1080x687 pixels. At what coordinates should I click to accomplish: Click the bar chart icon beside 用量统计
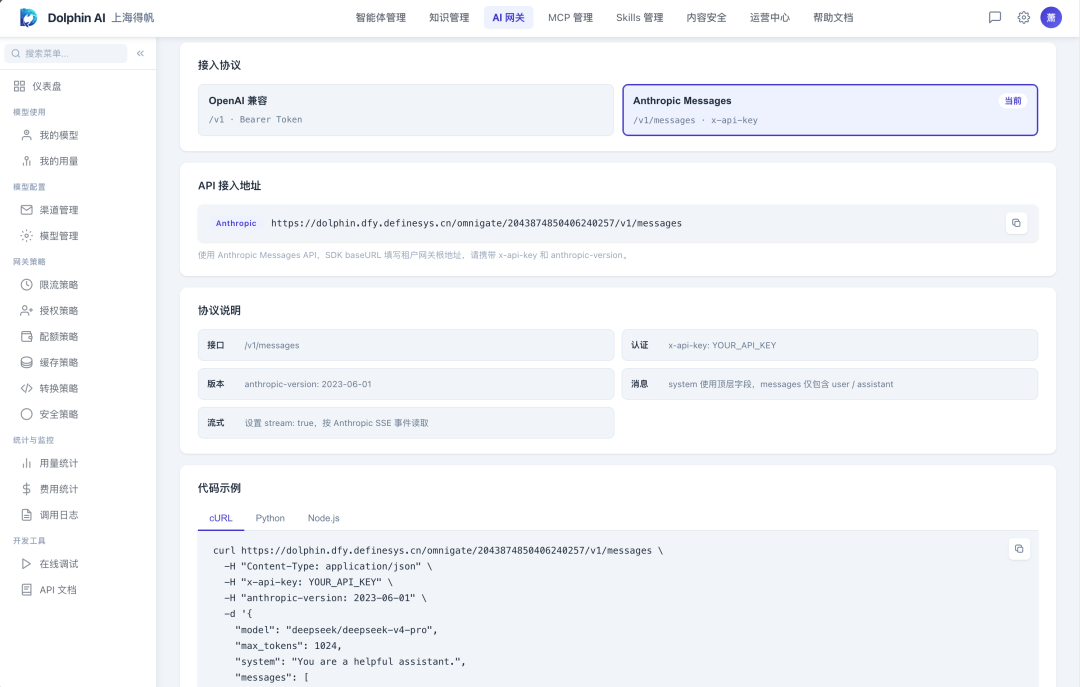(26, 463)
